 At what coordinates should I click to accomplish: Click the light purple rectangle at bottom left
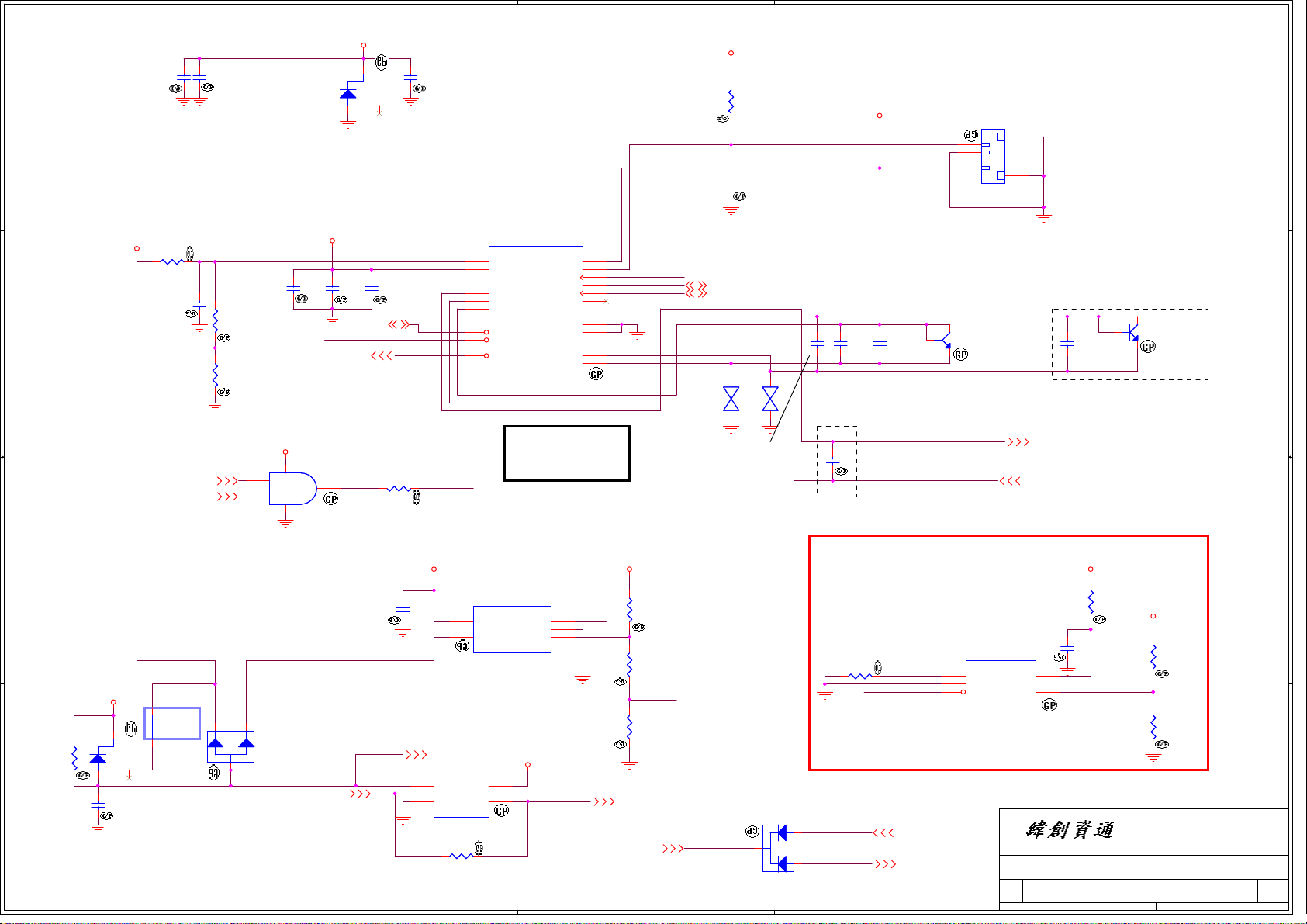pos(172,723)
